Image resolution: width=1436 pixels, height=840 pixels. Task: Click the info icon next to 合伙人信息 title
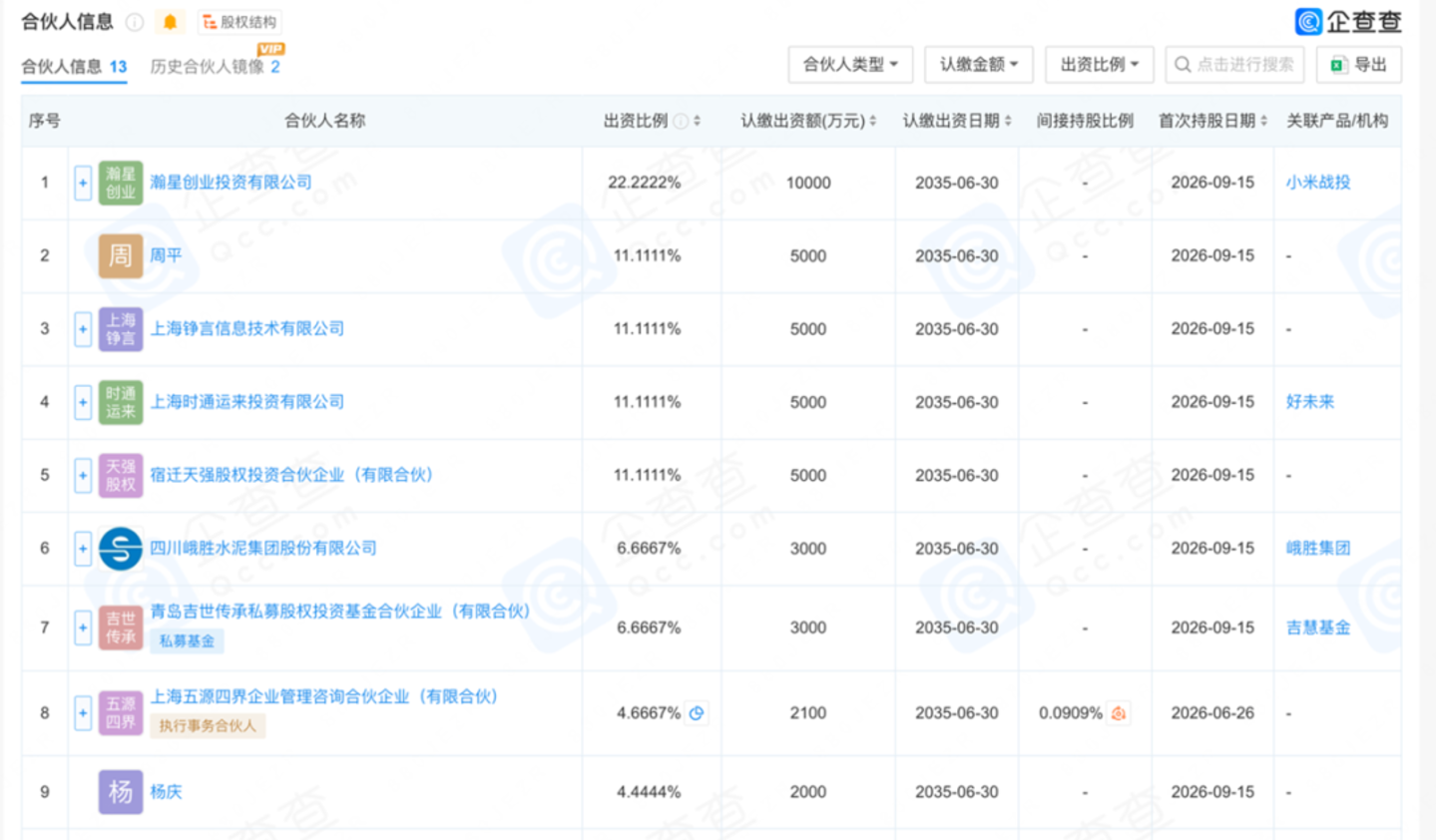click(135, 22)
